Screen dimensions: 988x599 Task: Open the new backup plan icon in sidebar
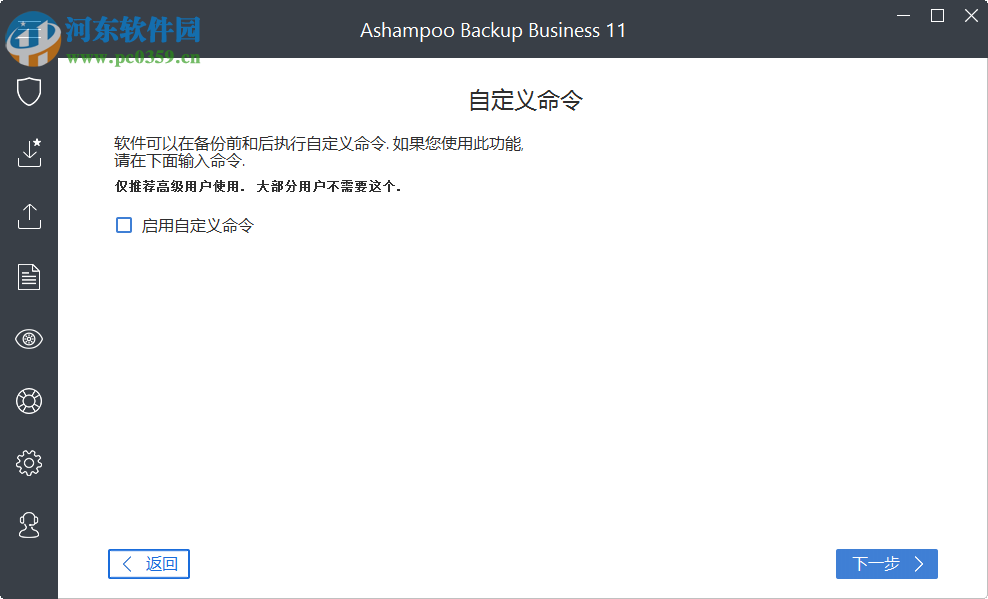29,153
